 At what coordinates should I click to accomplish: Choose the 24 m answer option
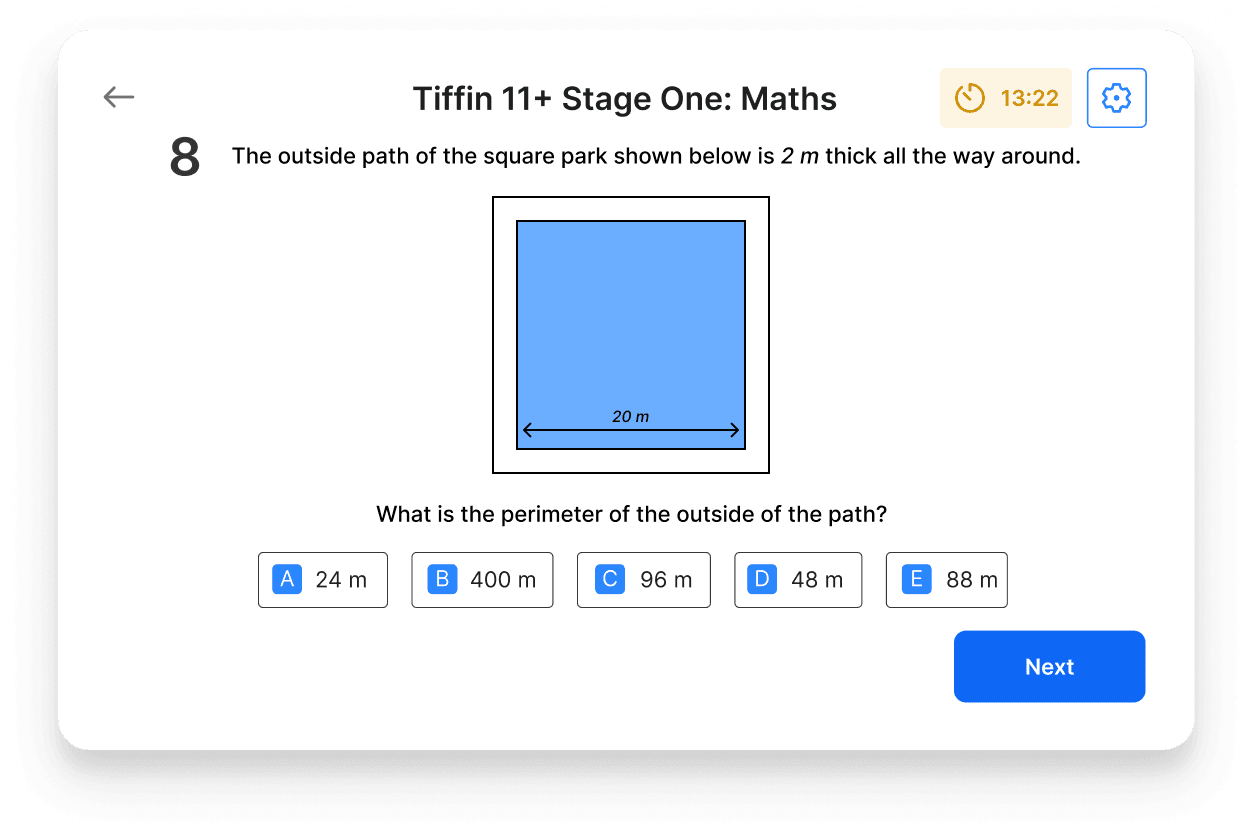(322, 580)
